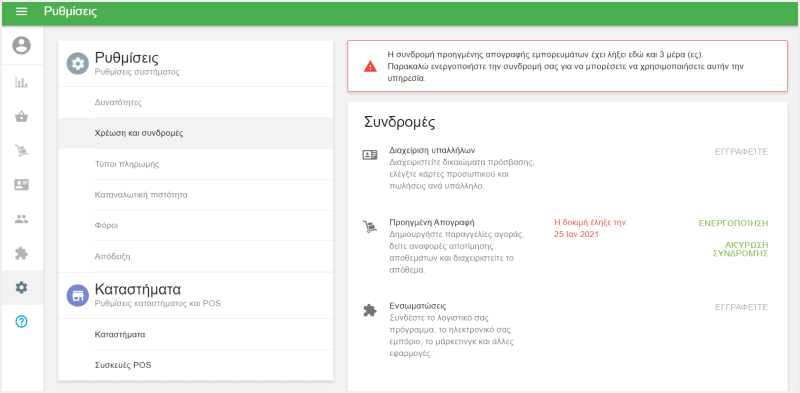Open the customers people sidebar icon
Screen dimensions: 800x393
21,219
